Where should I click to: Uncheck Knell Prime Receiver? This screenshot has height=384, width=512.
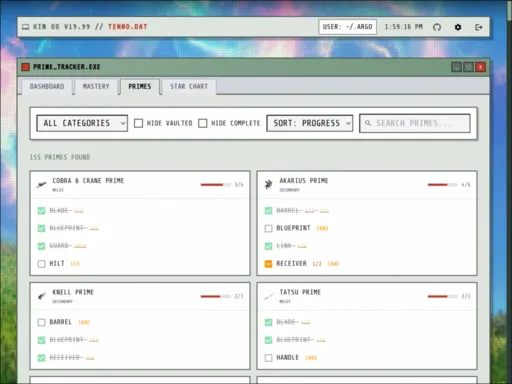click(x=41, y=358)
